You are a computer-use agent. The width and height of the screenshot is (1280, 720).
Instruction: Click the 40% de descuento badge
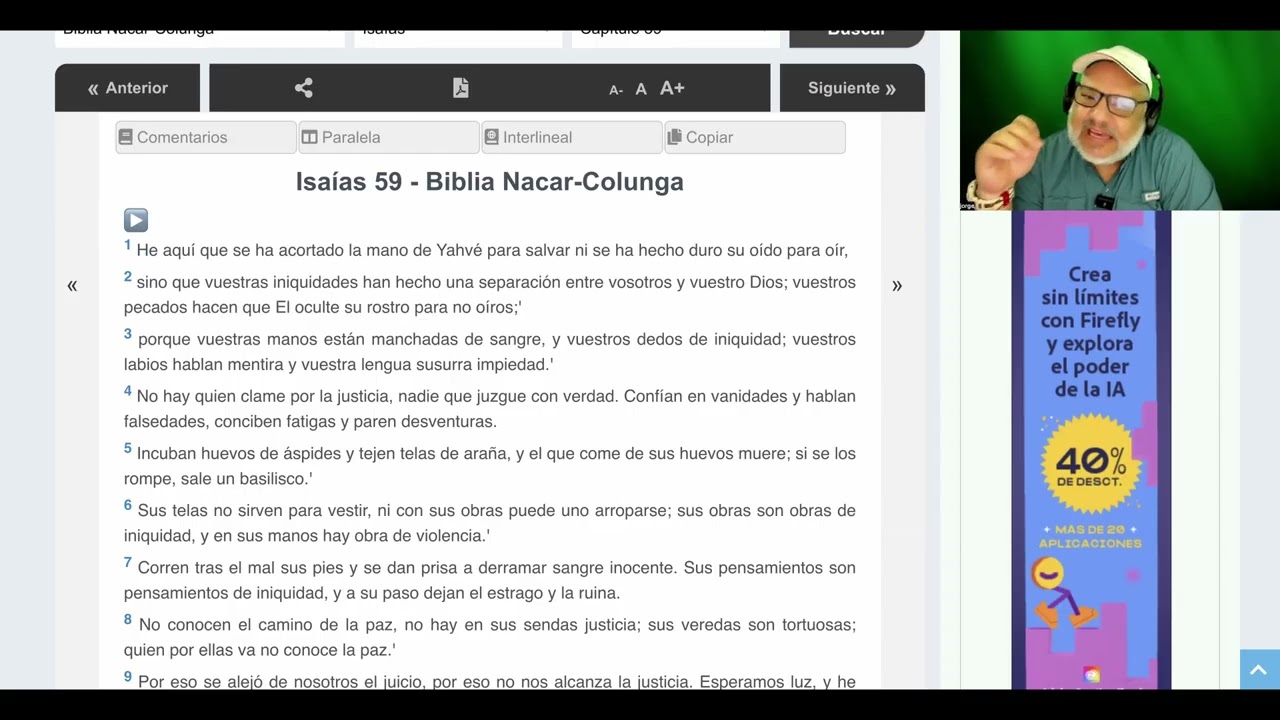click(x=1090, y=465)
